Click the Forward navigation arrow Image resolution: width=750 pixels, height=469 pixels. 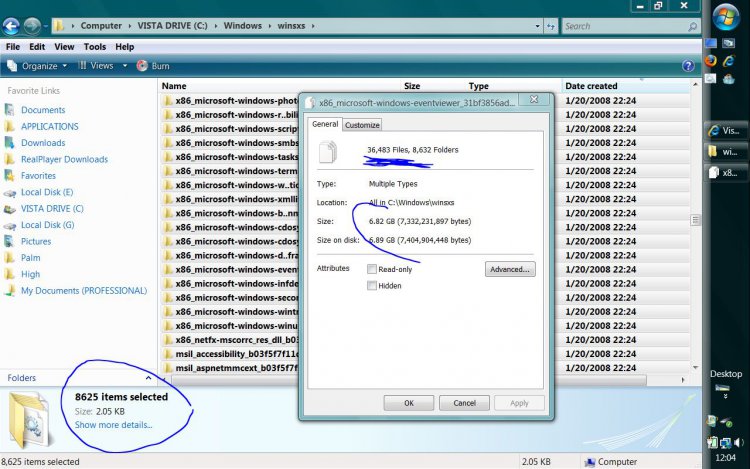33,26
